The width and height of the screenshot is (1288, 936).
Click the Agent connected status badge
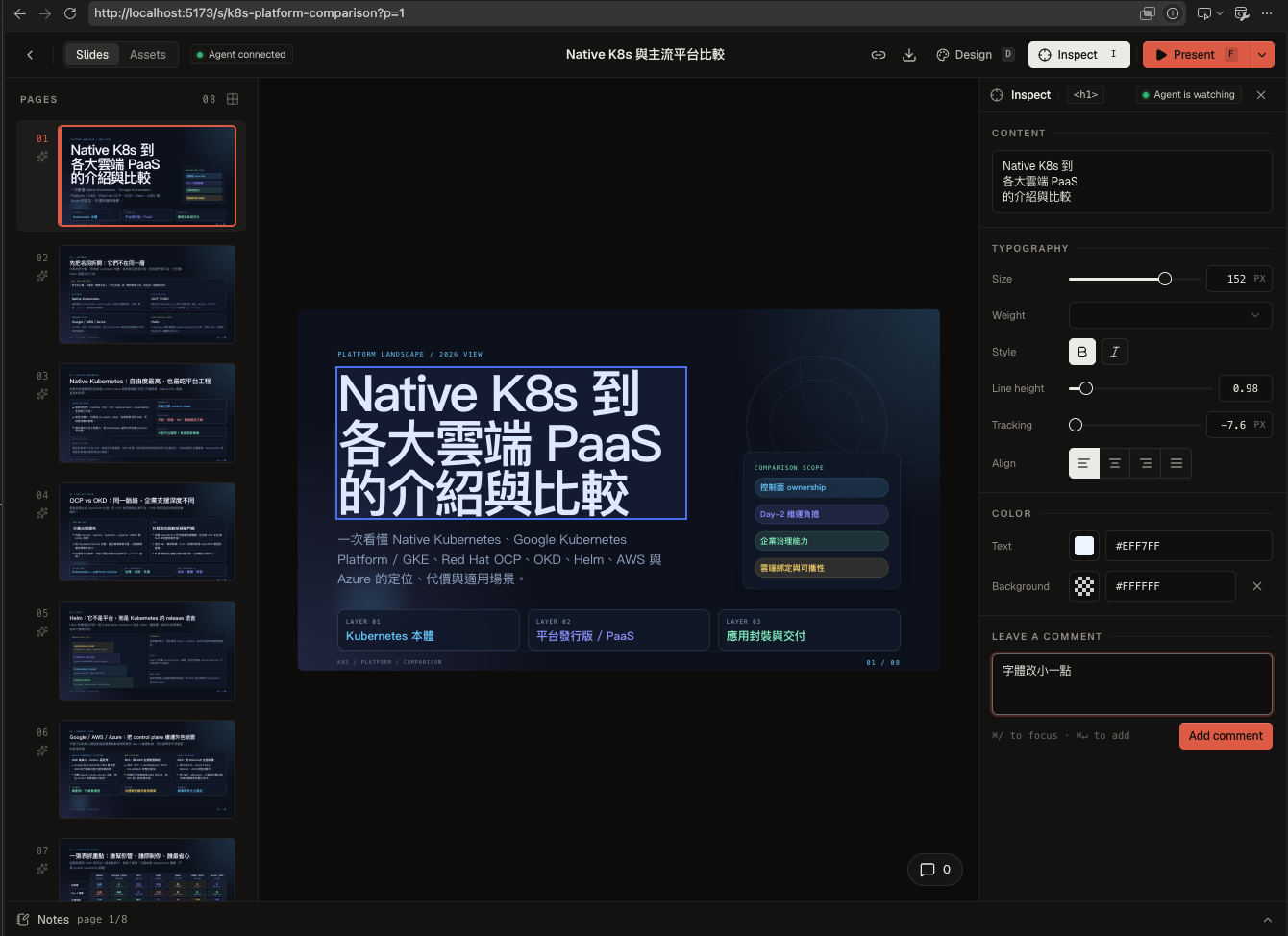241,55
